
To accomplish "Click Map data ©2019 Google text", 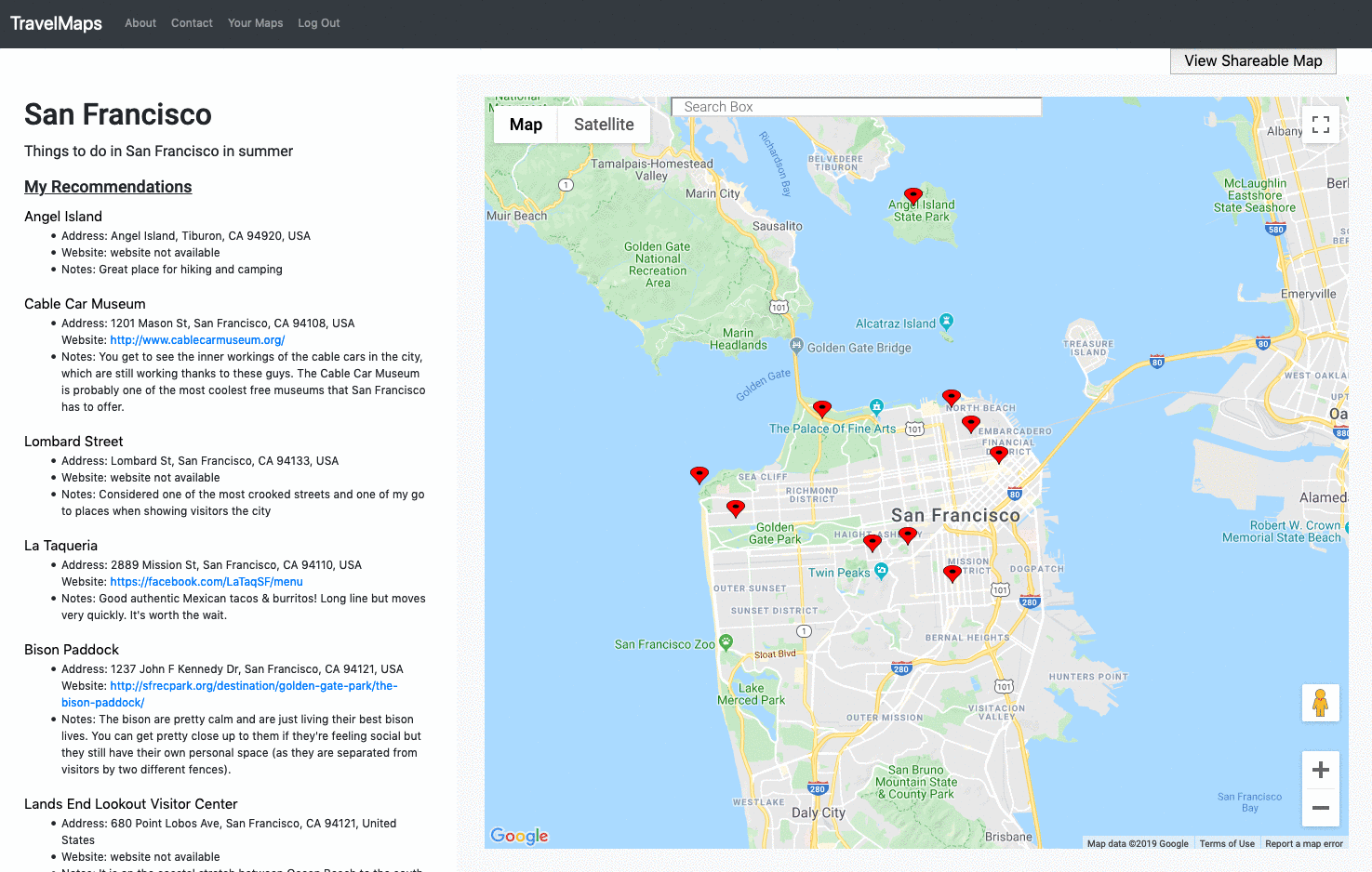I will [1138, 844].
